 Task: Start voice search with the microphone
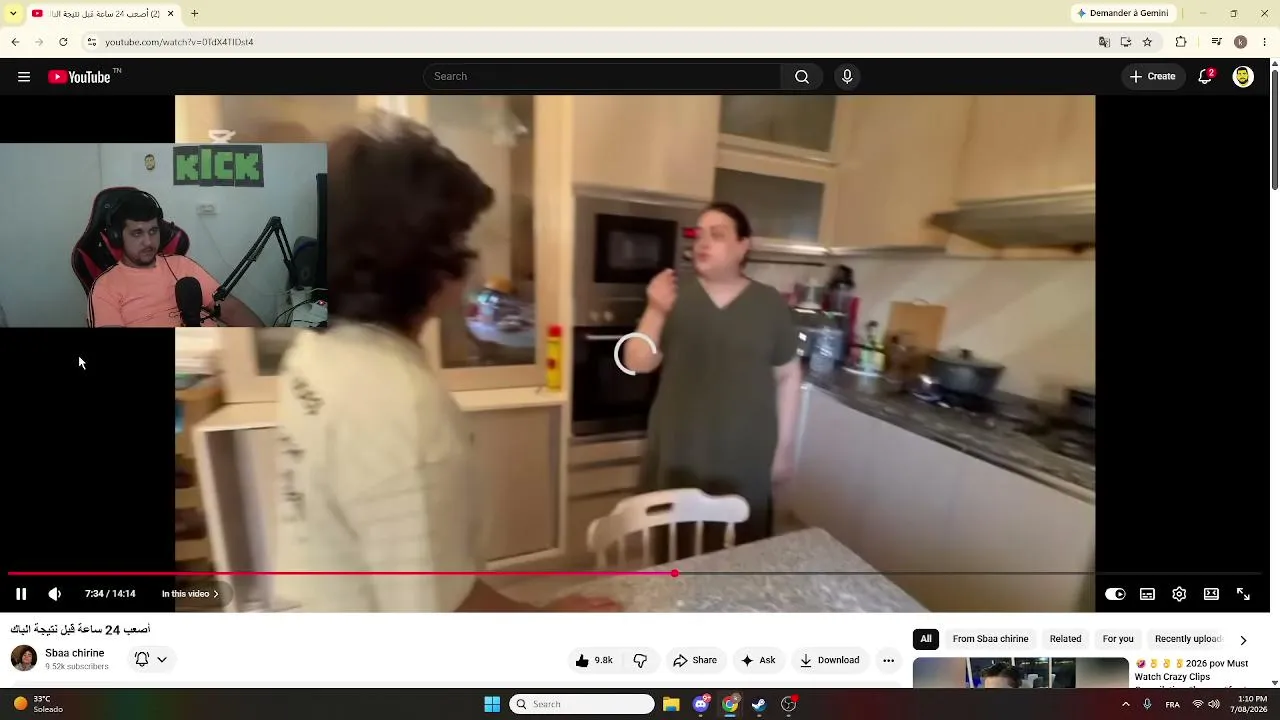point(847,77)
